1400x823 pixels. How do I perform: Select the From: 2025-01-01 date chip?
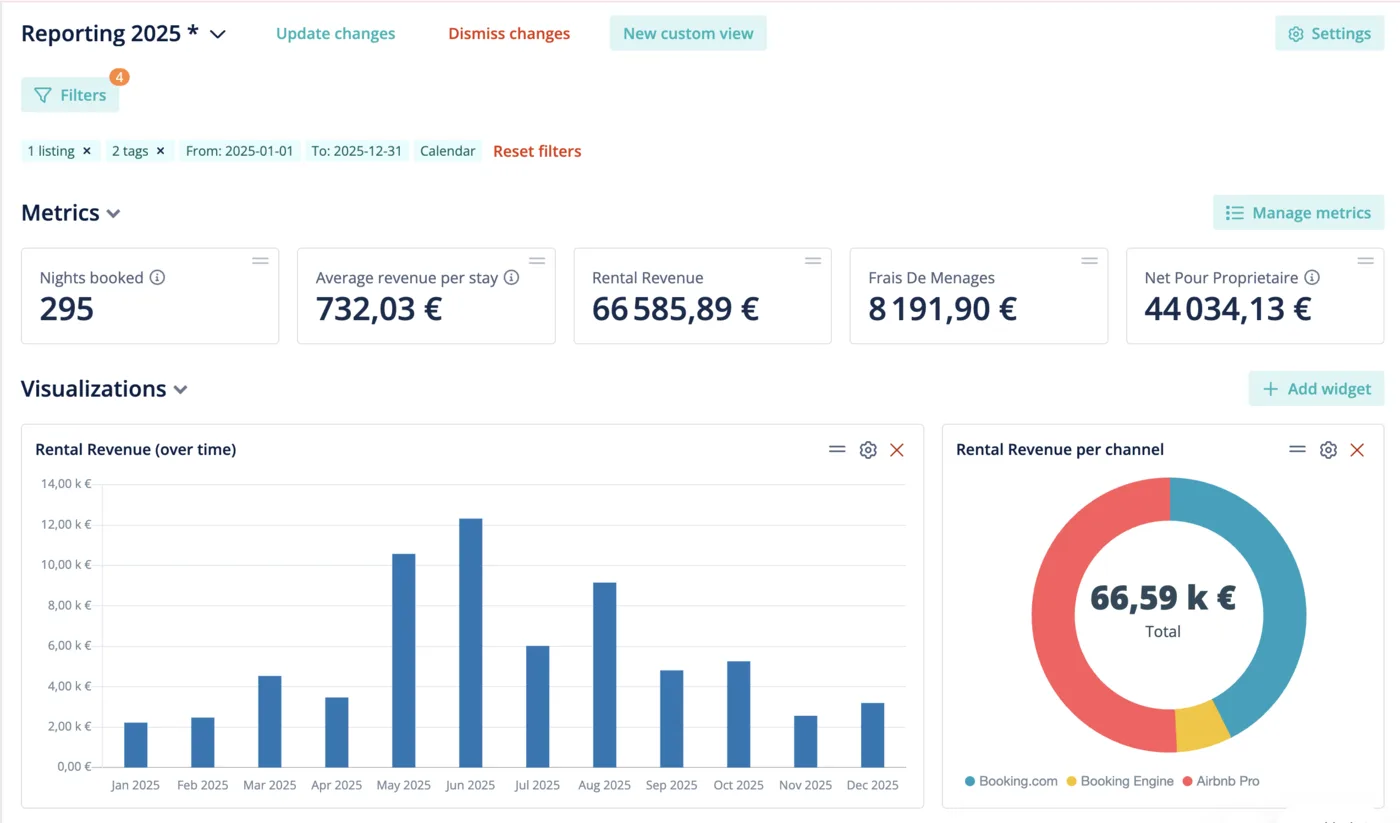pos(240,151)
